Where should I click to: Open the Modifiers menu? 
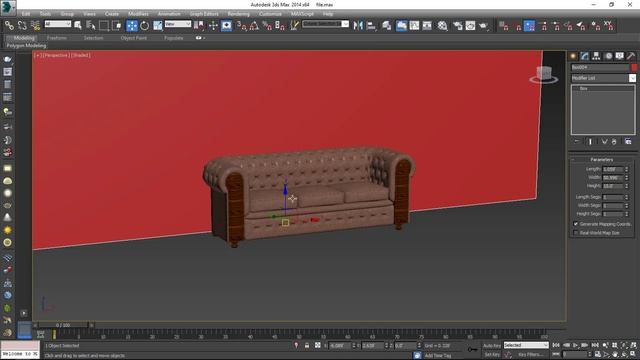click(x=138, y=14)
